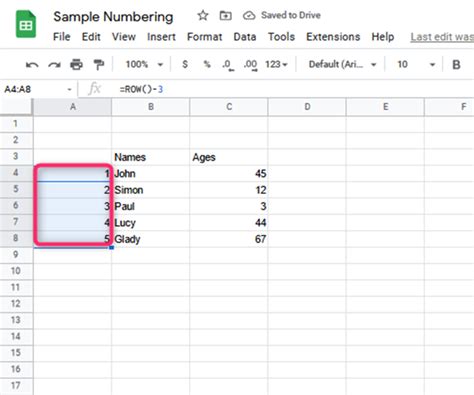Select the age cell 45
The image size is (474, 395).
(x=229, y=173)
